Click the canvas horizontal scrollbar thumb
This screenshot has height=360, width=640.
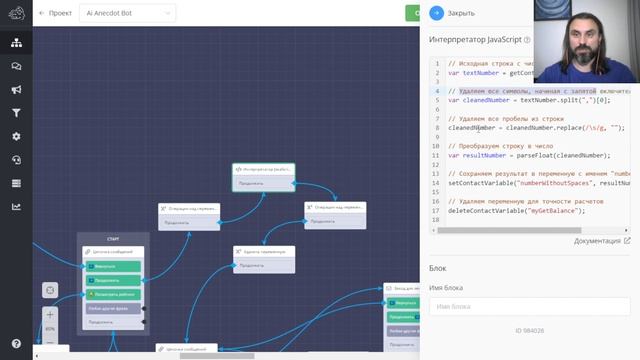click(217, 356)
